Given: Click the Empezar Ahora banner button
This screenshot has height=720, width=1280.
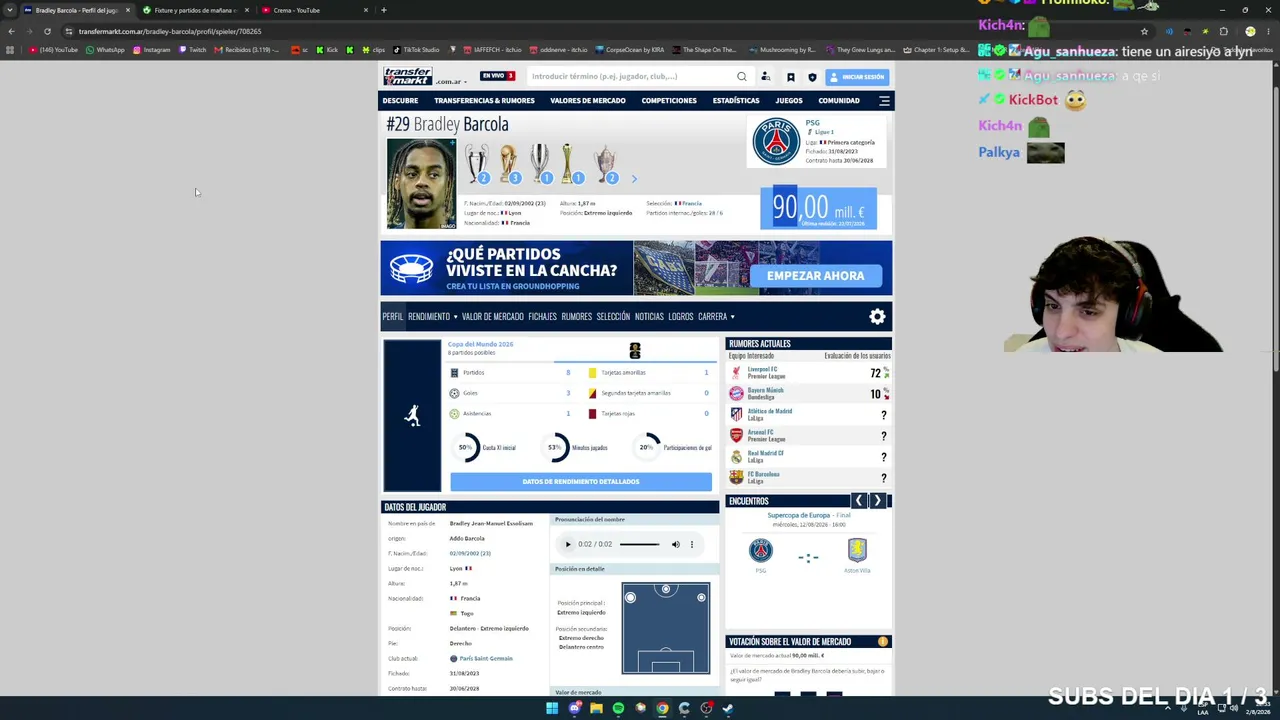Looking at the screenshot, I should point(816,276).
